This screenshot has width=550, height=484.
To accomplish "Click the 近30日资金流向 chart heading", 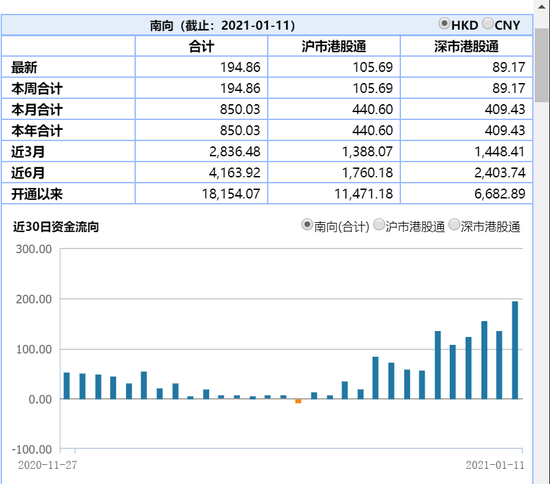I will click(56, 227).
